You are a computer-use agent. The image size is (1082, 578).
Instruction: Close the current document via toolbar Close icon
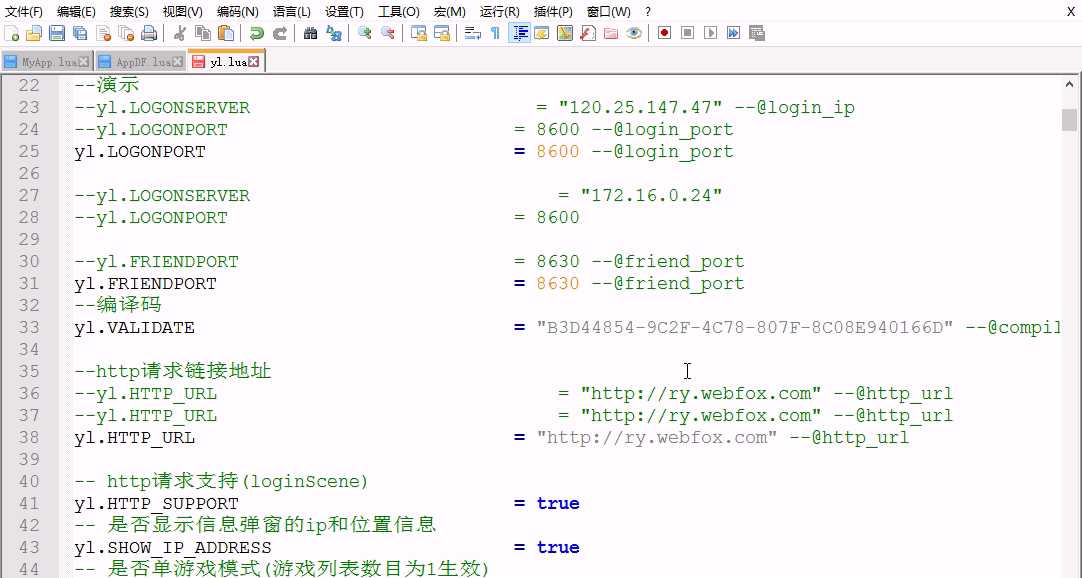[x=104, y=33]
